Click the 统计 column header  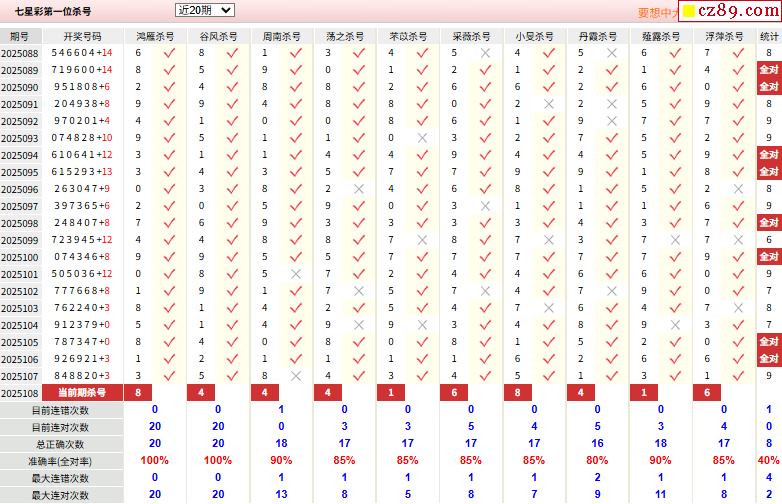(769, 36)
